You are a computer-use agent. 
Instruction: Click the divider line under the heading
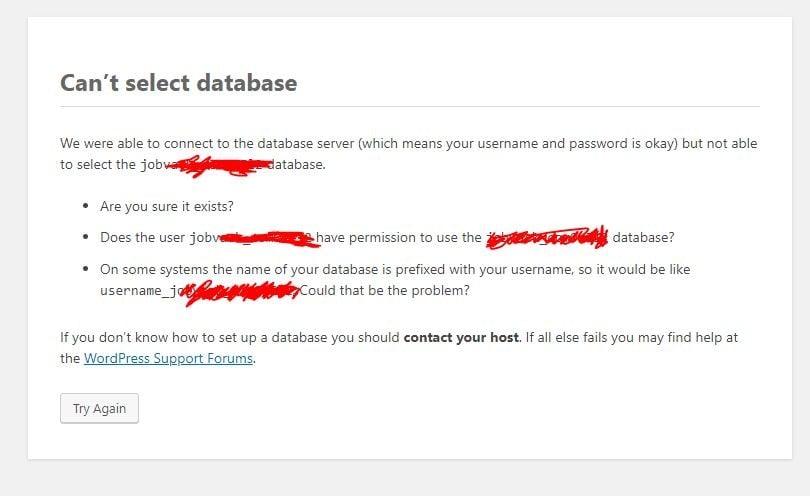409,106
